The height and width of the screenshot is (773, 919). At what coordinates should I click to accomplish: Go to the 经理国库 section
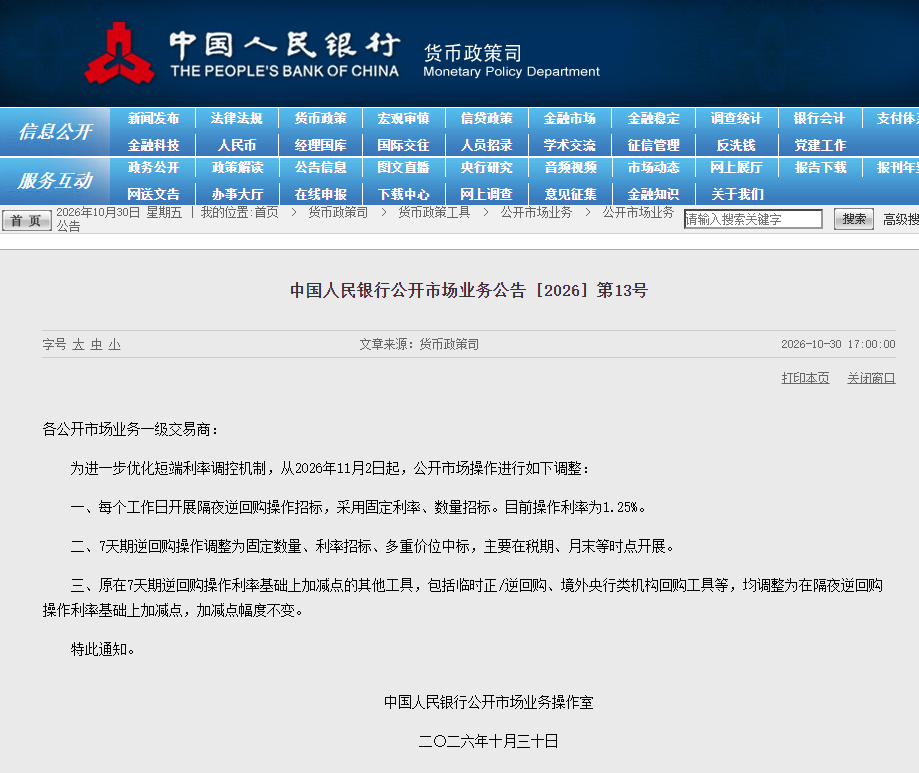(x=321, y=145)
